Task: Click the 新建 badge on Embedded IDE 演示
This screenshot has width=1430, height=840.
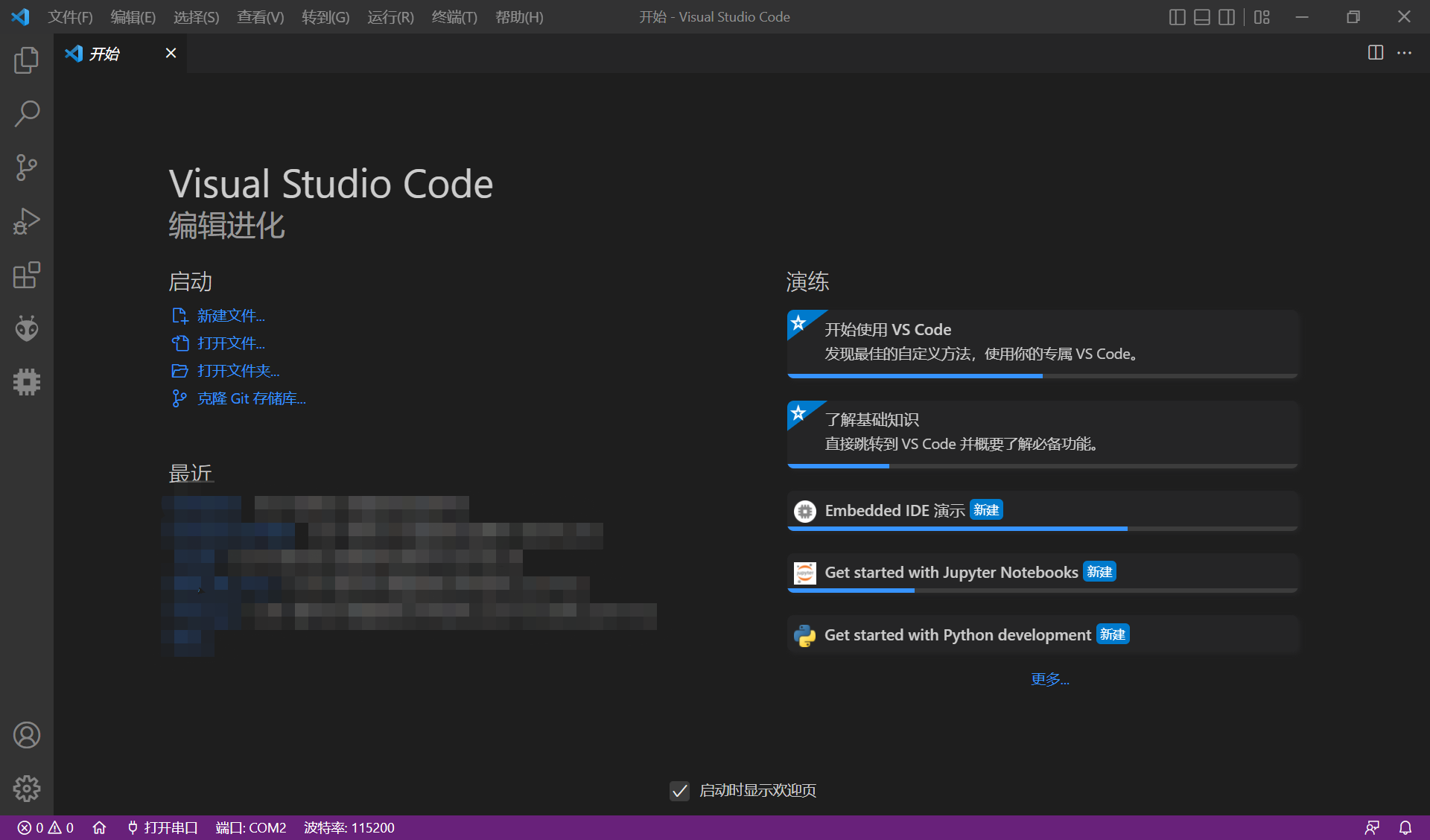Action: tap(986, 510)
